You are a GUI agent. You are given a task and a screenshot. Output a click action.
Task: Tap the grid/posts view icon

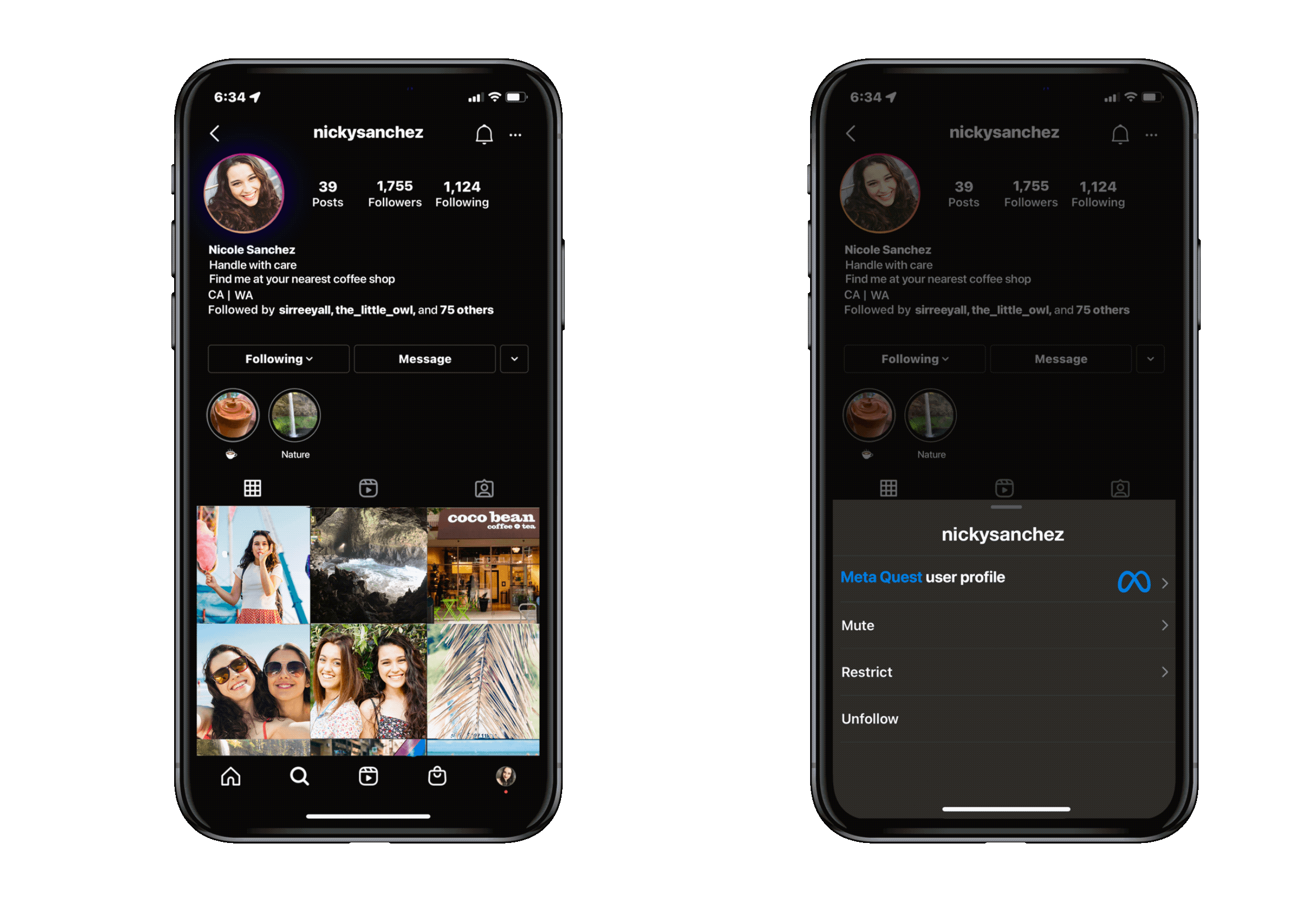253,490
